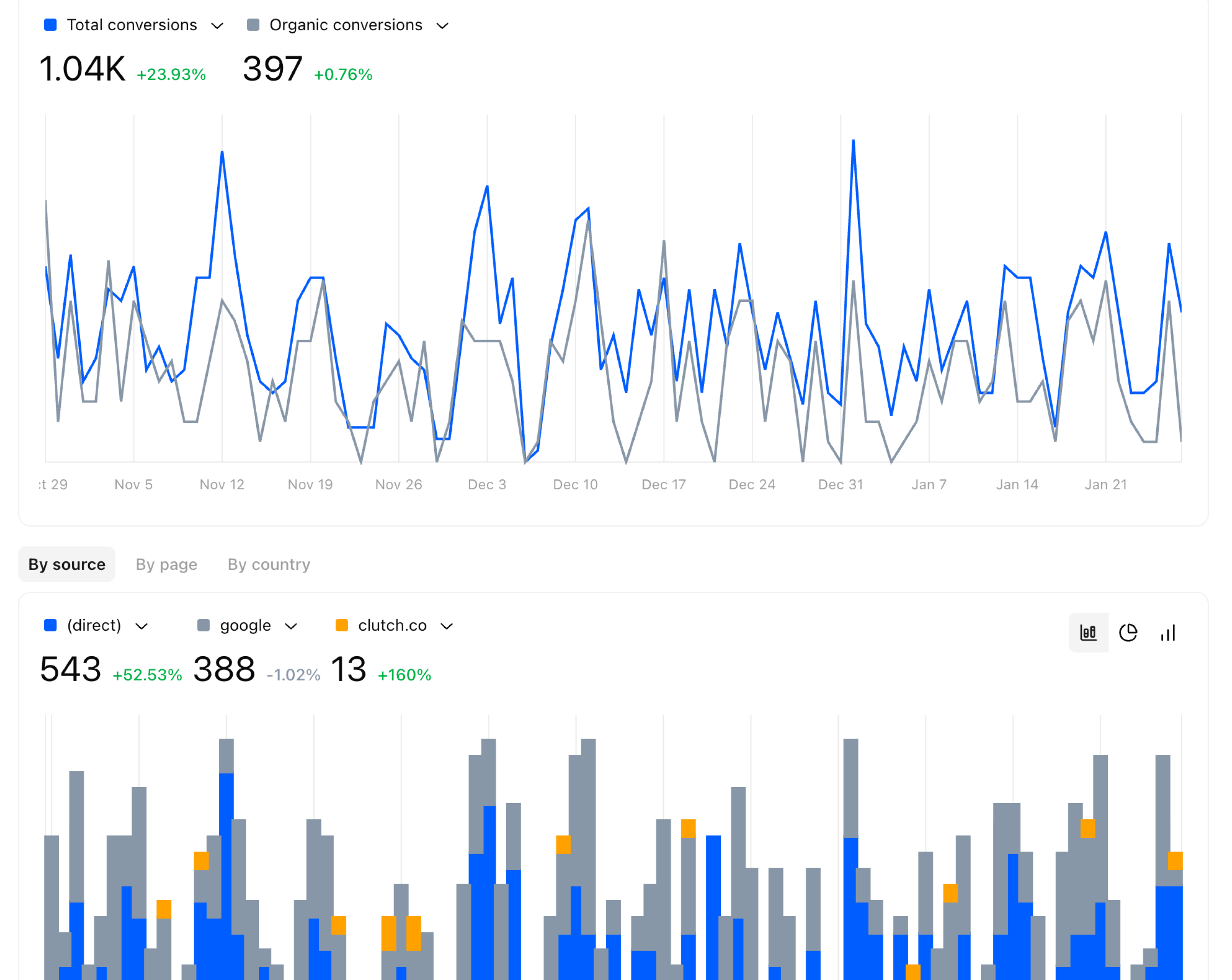Viewport: 1232px width, 980px height.
Task: Toggle visibility of the clutch.co series
Action: point(343,625)
